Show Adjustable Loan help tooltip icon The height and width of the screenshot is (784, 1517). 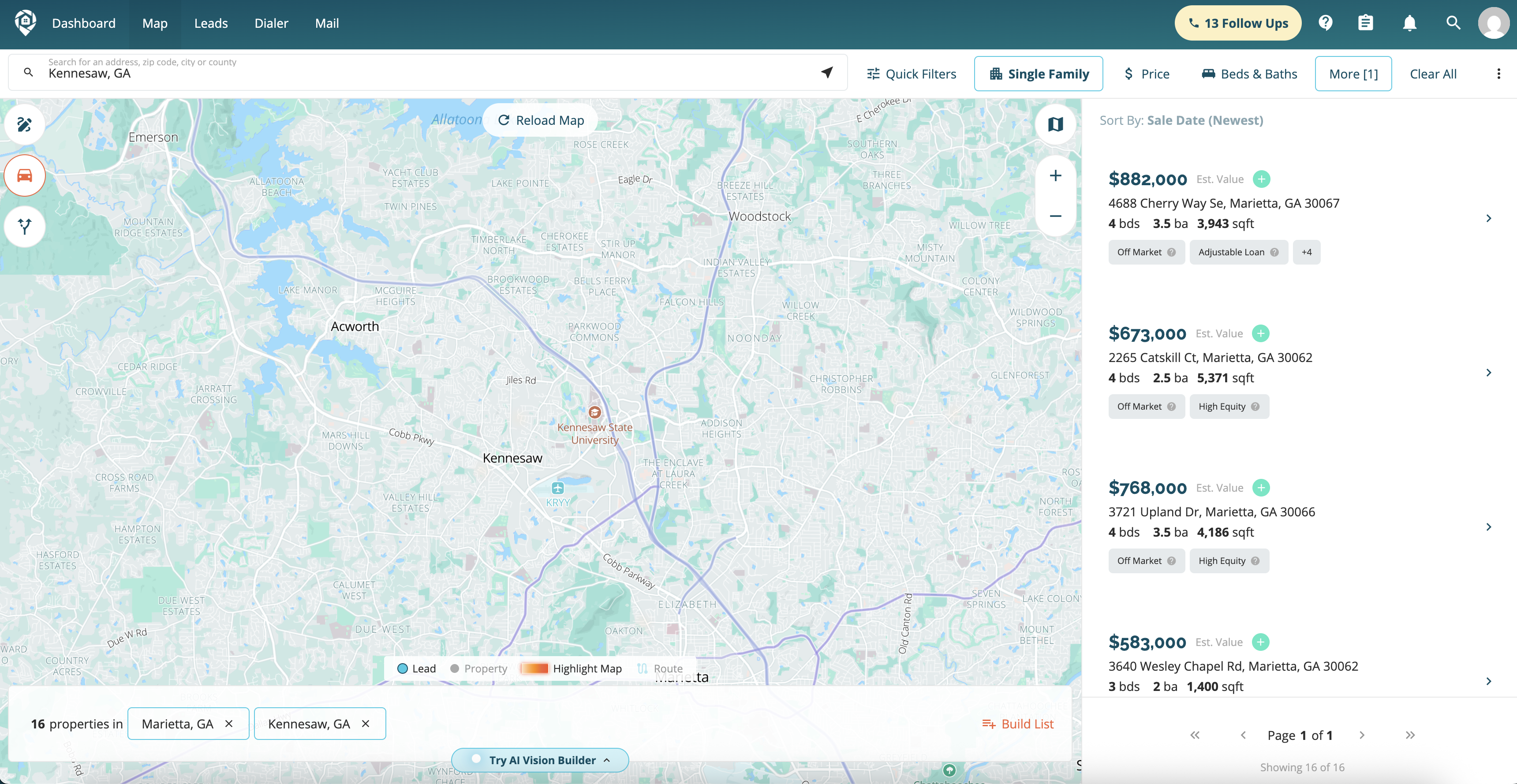(x=1274, y=252)
